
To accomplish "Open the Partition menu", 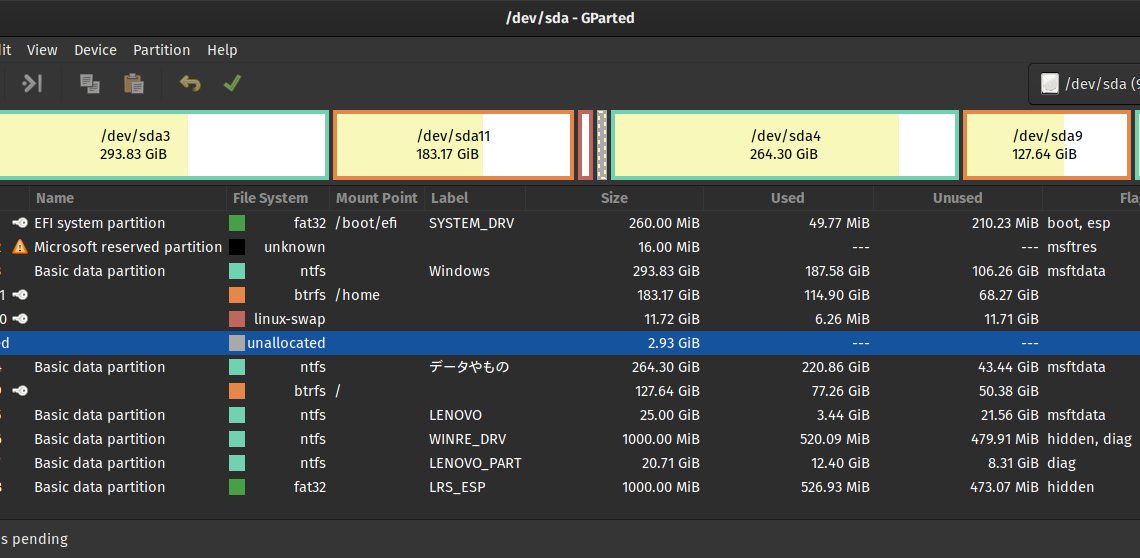I will (x=161, y=50).
